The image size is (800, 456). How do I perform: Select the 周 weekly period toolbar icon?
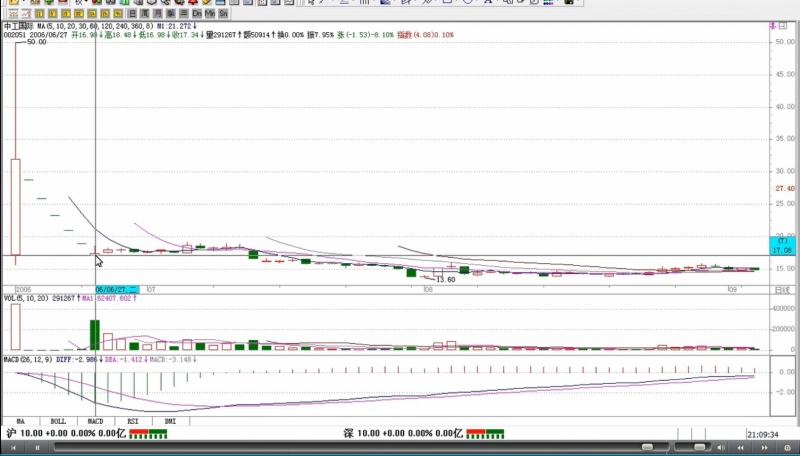point(145,14)
